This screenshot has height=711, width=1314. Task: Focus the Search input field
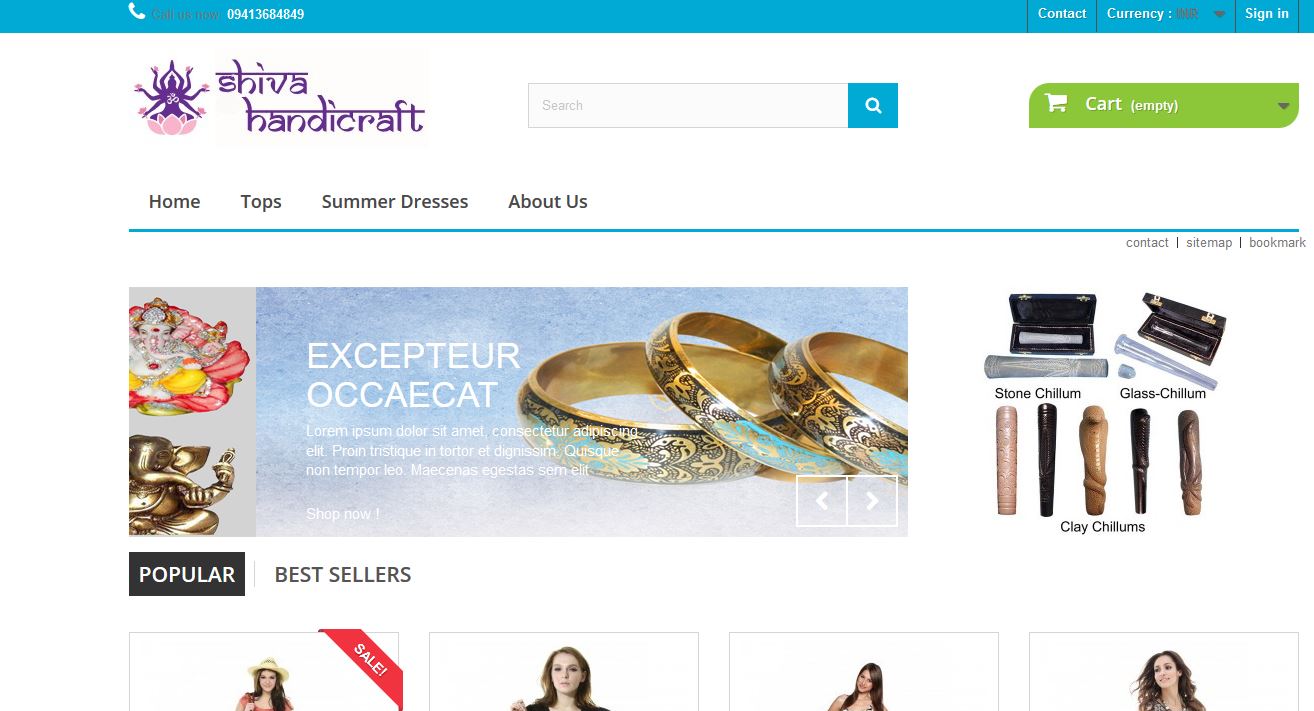pos(688,105)
